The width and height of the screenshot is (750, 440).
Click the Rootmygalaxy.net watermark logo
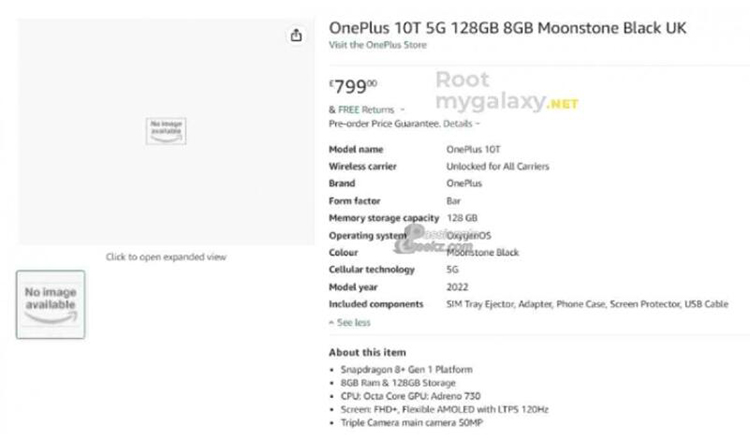507,91
